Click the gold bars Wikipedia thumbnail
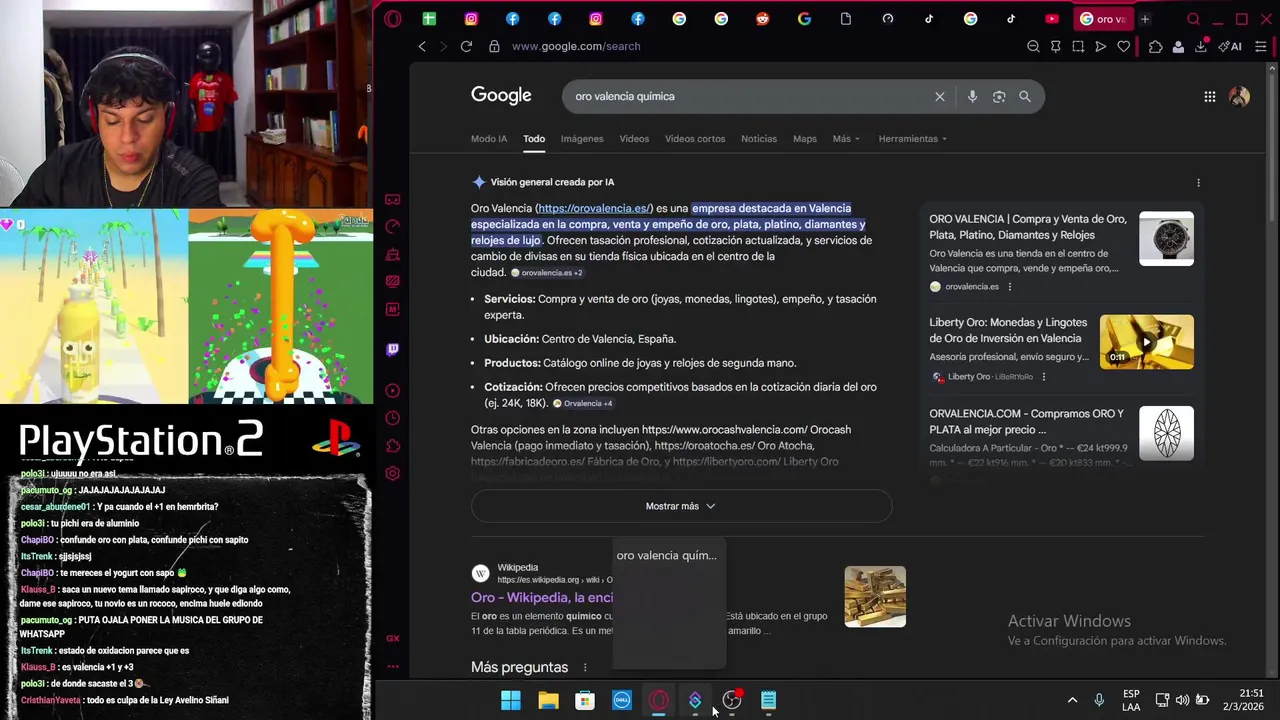Viewport: 1280px width, 720px height. tap(875, 597)
